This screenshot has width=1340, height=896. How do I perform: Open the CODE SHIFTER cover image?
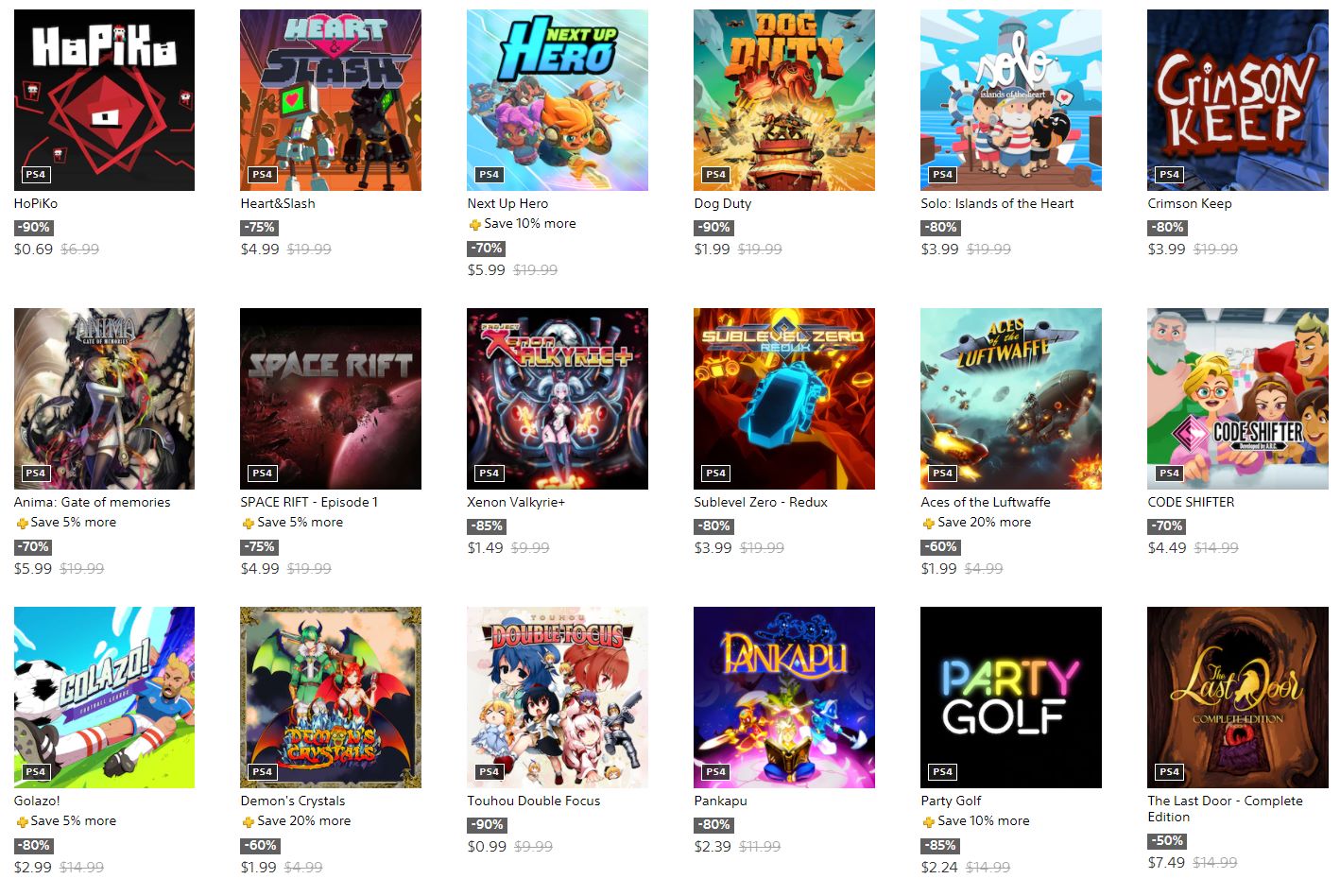pyautogui.click(x=1238, y=399)
